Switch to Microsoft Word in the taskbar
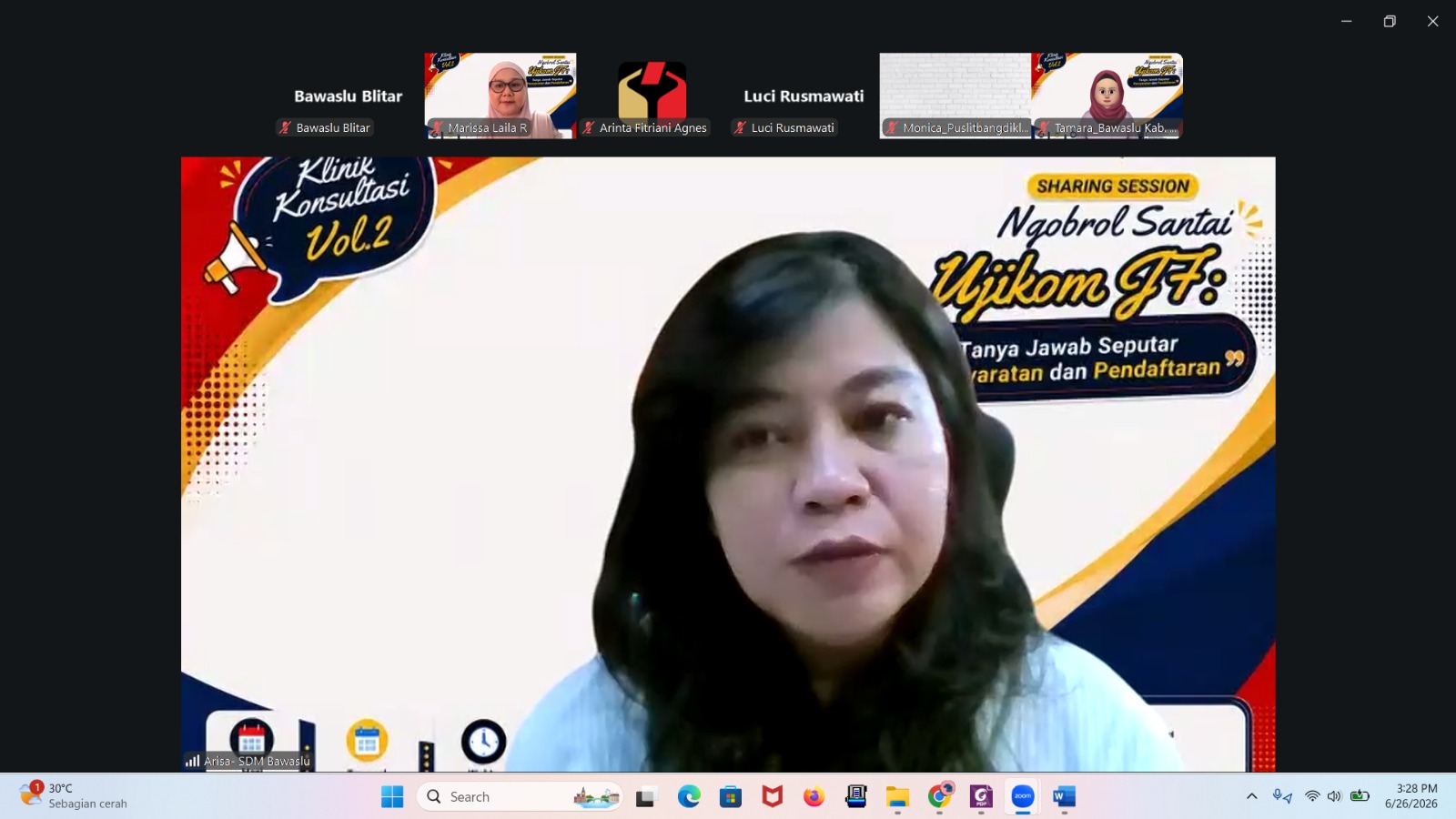1456x819 pixels. point(1065,797)
